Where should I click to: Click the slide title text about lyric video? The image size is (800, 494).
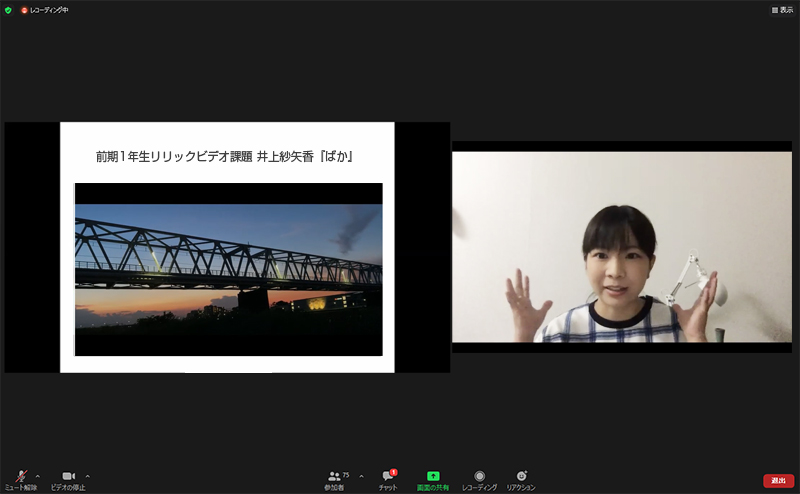pyautogui.click(x=226, y=157)
